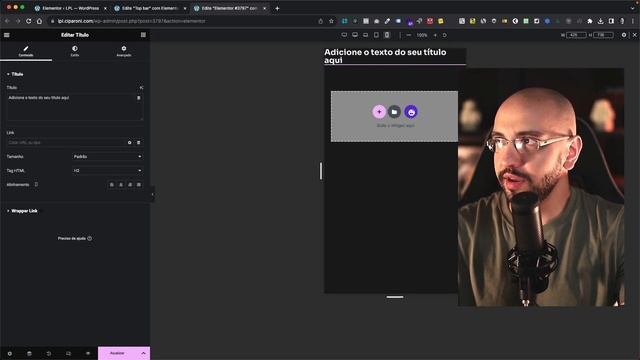Add new container with the plus button

379,112
